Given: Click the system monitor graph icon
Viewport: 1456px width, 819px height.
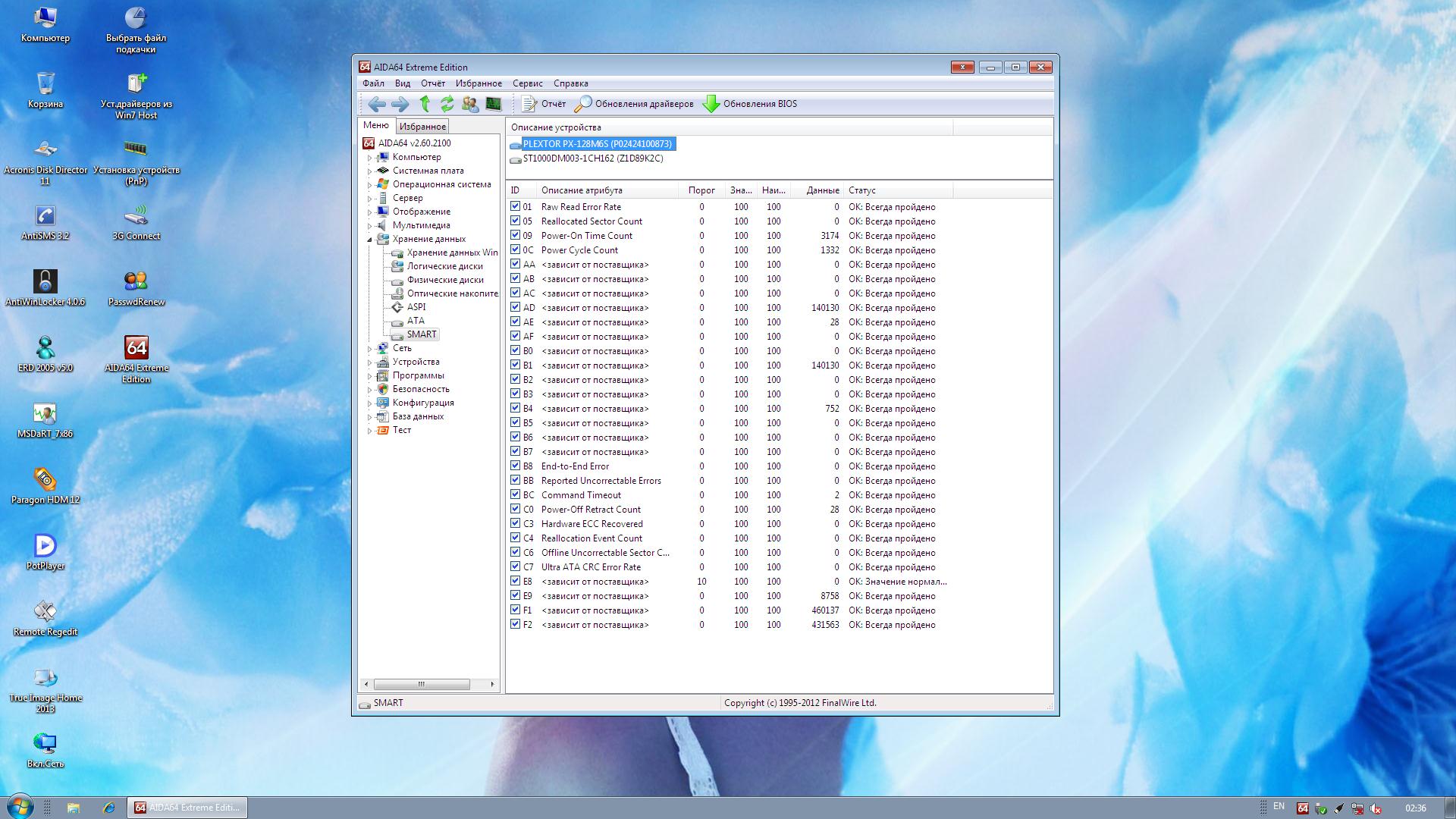Looking at the screenshot, I should [x=494, y=104].
